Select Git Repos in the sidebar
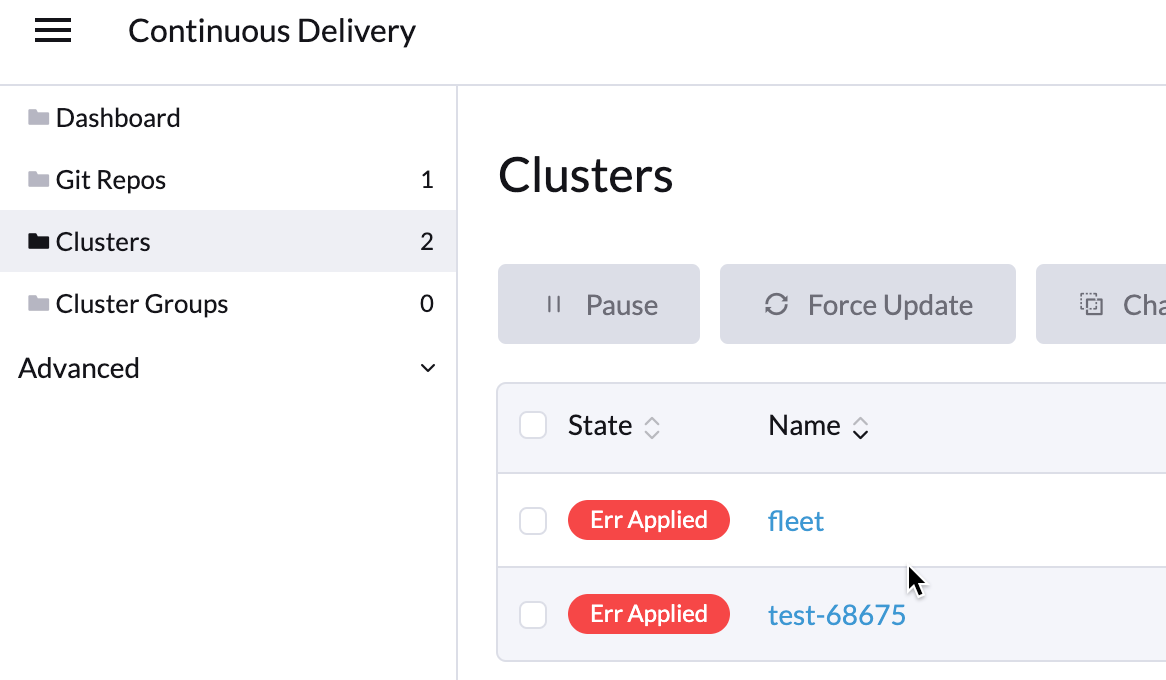Viewport: 1166px width, 680px height. [108, 179]
